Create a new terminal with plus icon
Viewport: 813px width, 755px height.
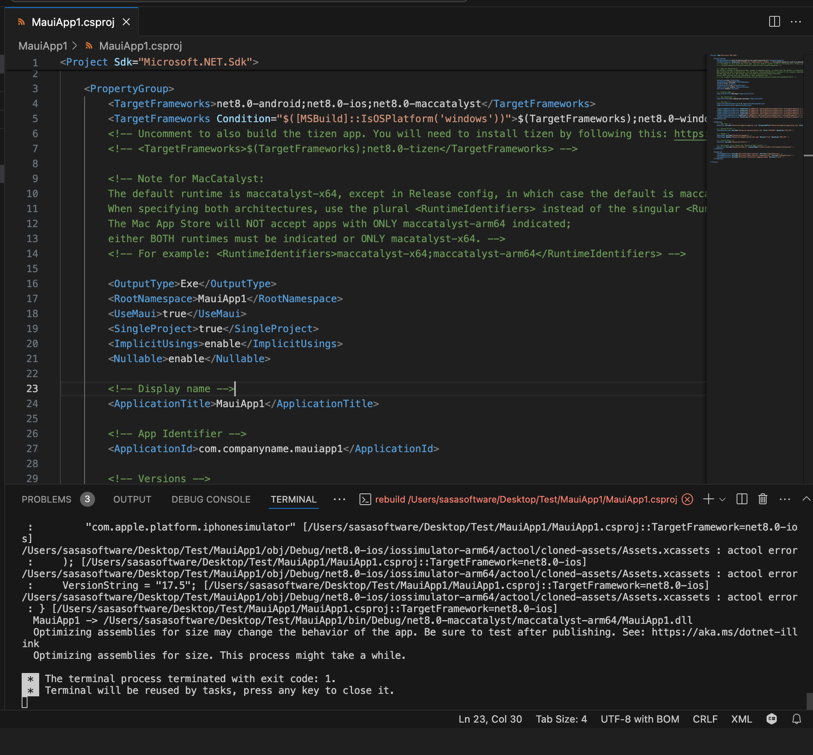[708, 499]
